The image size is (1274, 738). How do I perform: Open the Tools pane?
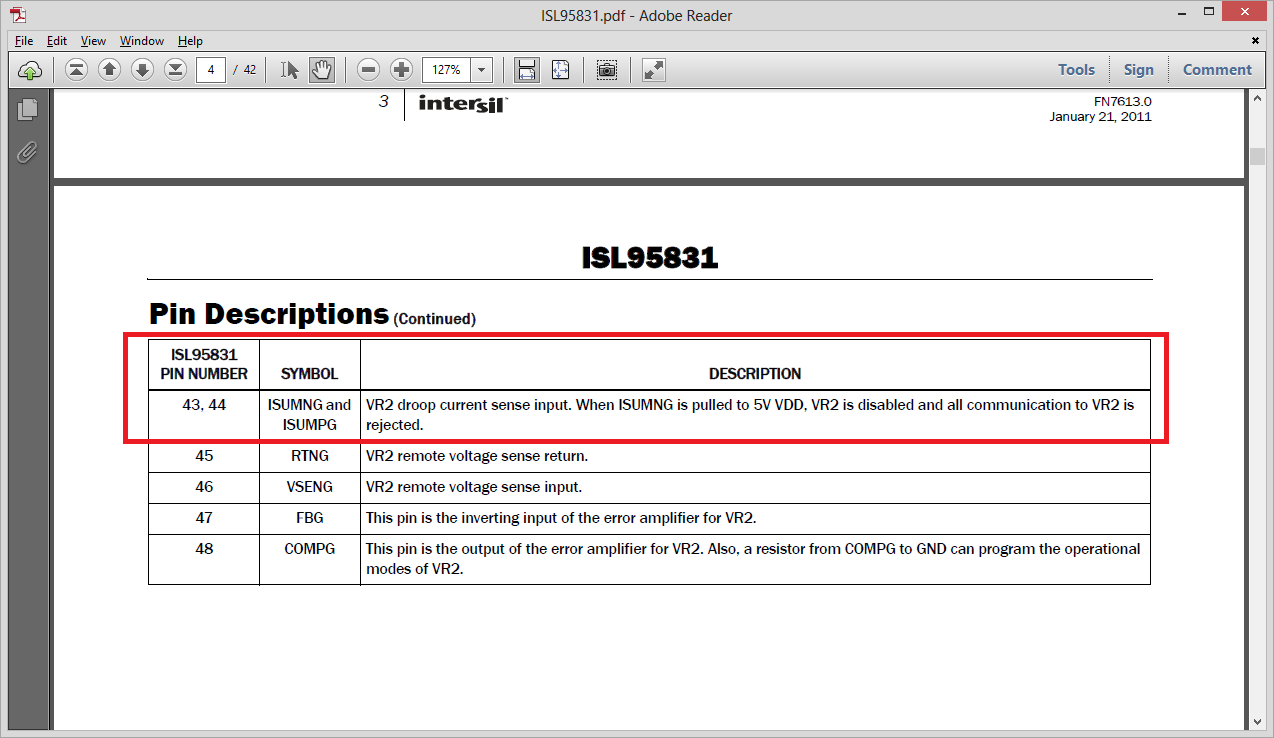1077,70
